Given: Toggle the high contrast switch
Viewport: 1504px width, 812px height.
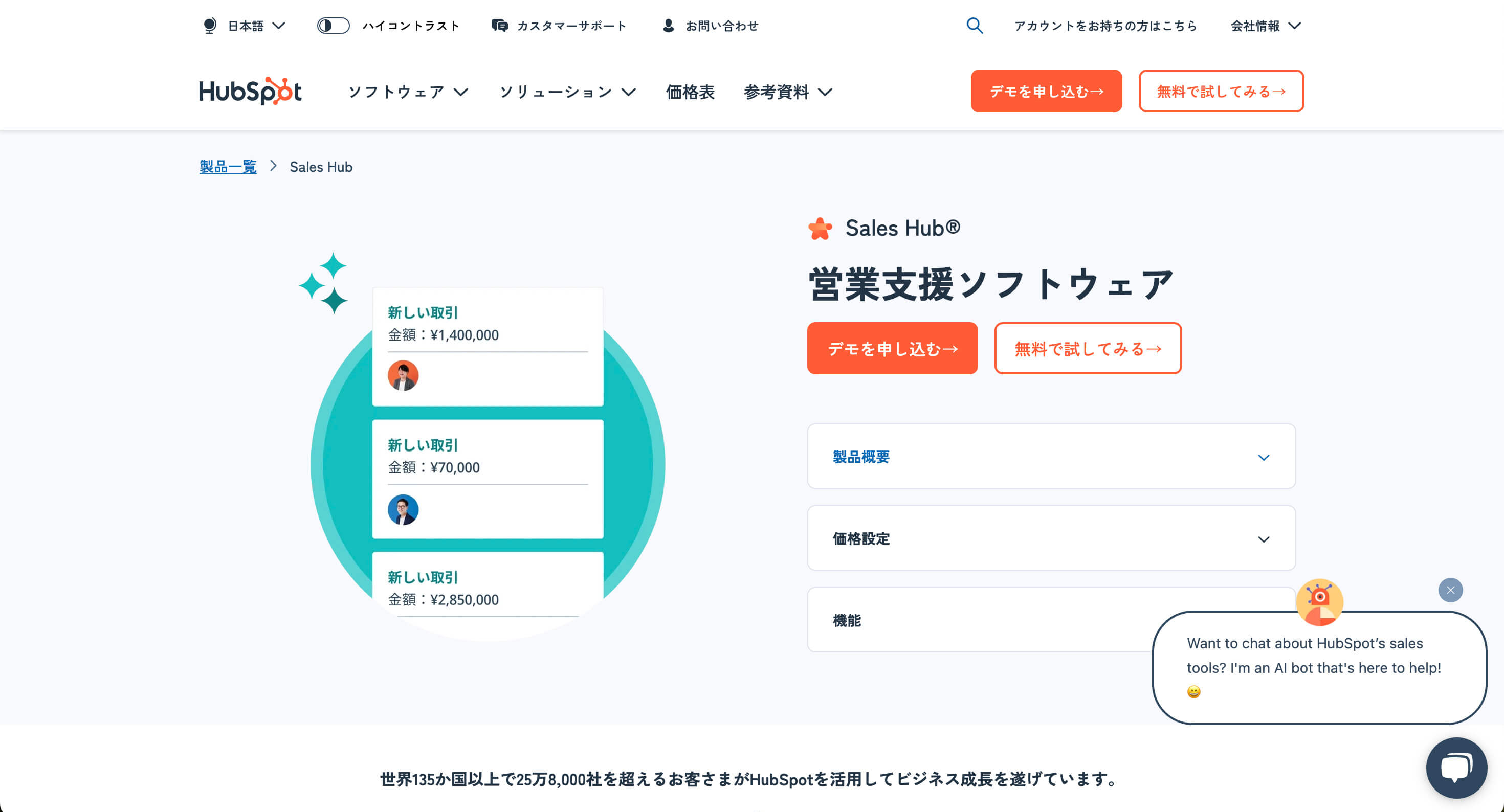Looking at the screenshot, I should tap(333, 26).
